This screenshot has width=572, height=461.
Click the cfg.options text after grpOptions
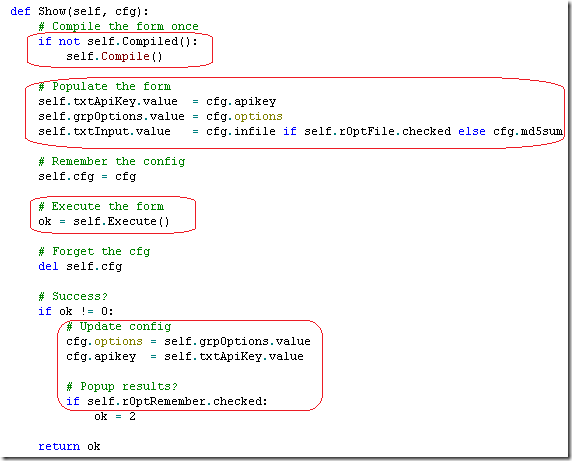244,116
